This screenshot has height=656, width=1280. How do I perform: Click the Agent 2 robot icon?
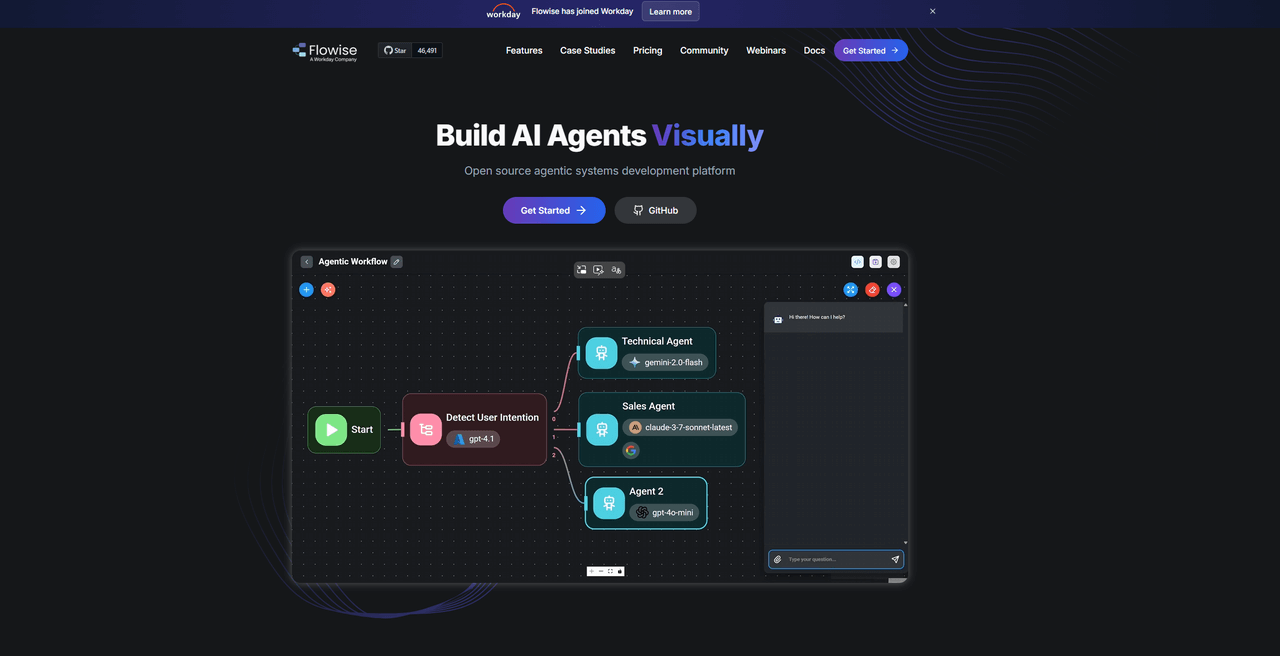pos(609,503)
